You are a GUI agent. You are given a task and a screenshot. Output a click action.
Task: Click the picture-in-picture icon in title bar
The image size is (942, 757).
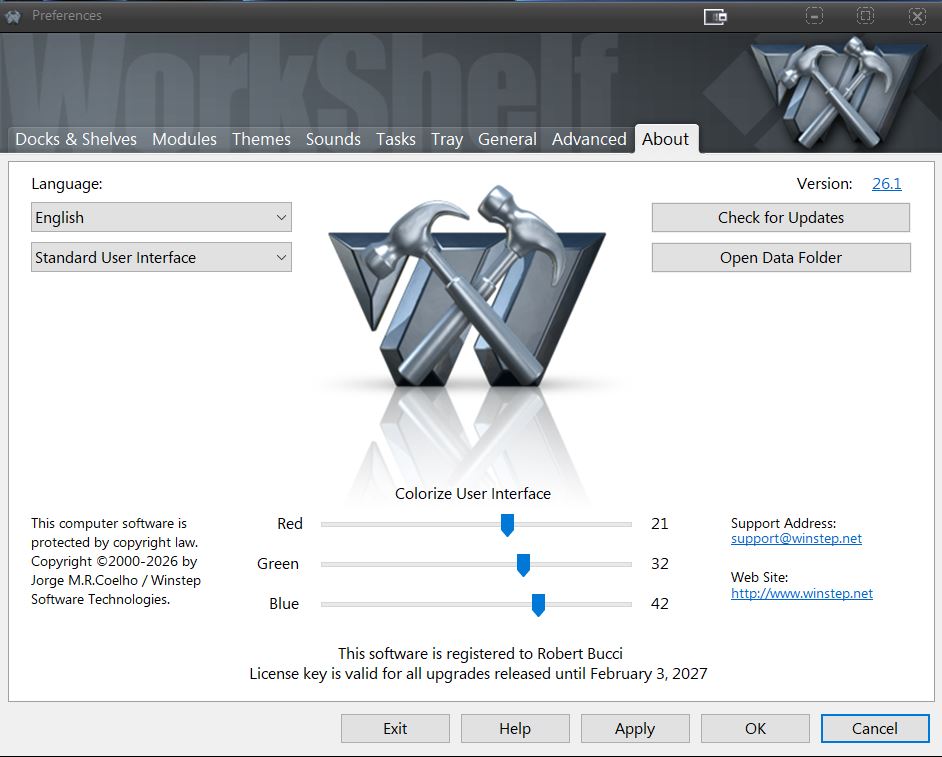[715, 16]
